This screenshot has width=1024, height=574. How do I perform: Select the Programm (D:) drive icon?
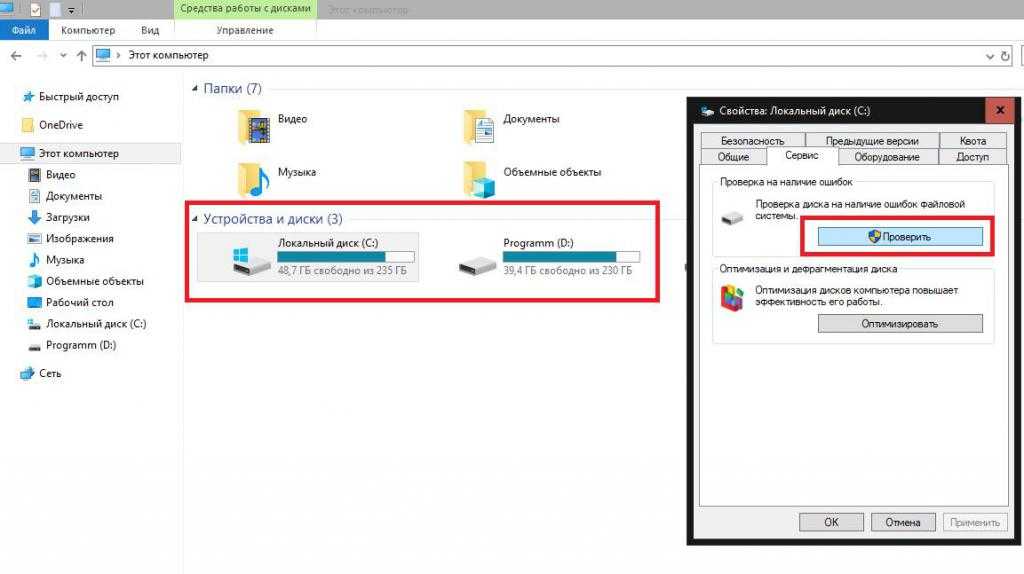477,264
